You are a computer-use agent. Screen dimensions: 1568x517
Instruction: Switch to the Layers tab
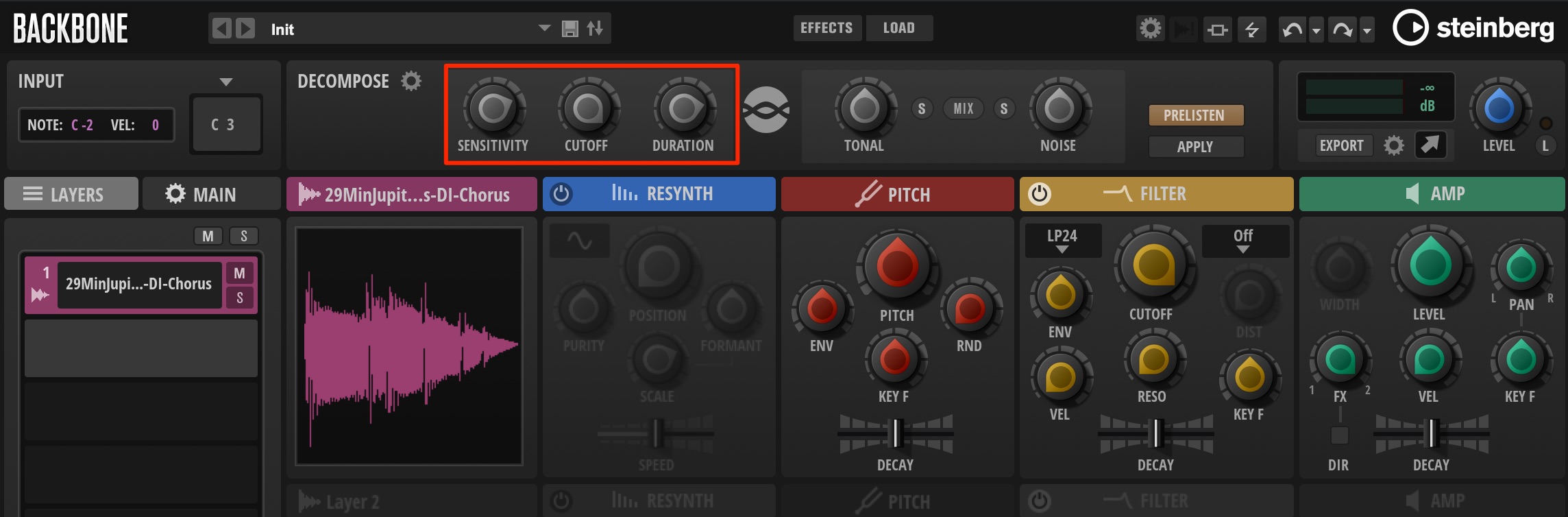(71, 194)
